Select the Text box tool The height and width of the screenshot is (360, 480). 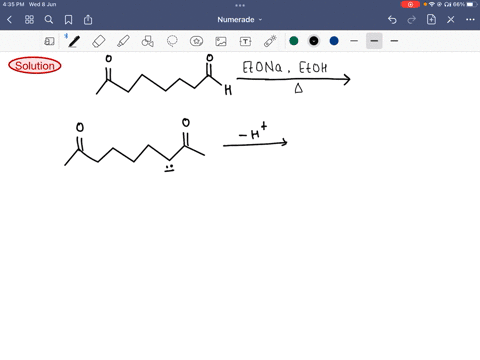245,41
